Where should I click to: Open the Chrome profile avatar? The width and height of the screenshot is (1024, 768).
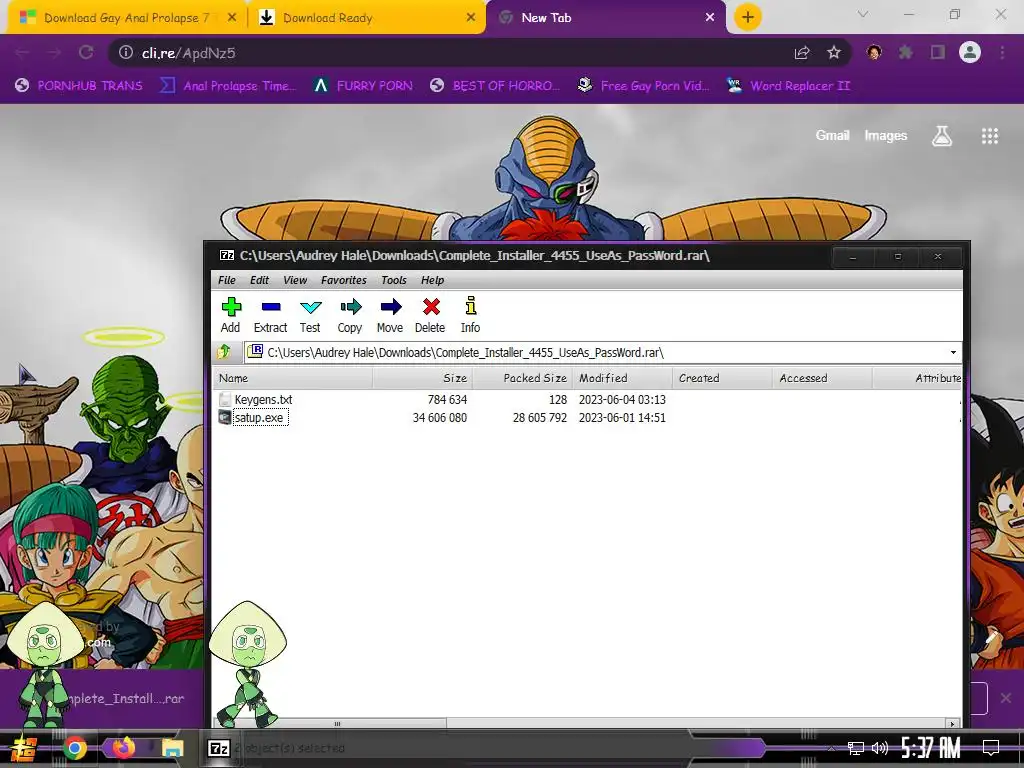[970, 52]
